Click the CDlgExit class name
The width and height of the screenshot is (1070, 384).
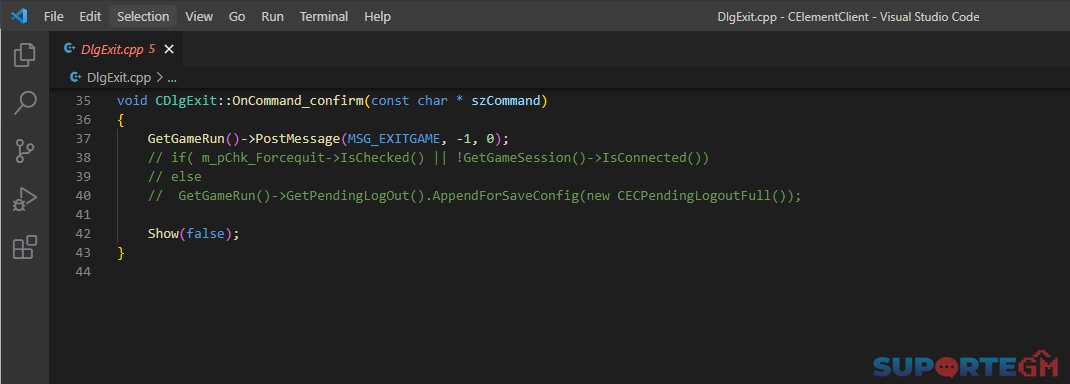pos(186,101)
